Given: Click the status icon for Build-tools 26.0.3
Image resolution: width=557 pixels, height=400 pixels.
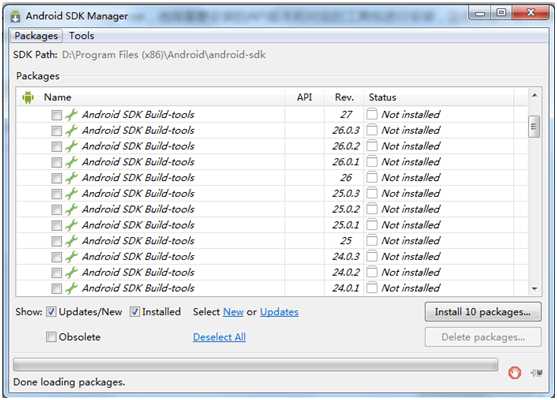Looking at the screenshot, I should coord(372,130).
